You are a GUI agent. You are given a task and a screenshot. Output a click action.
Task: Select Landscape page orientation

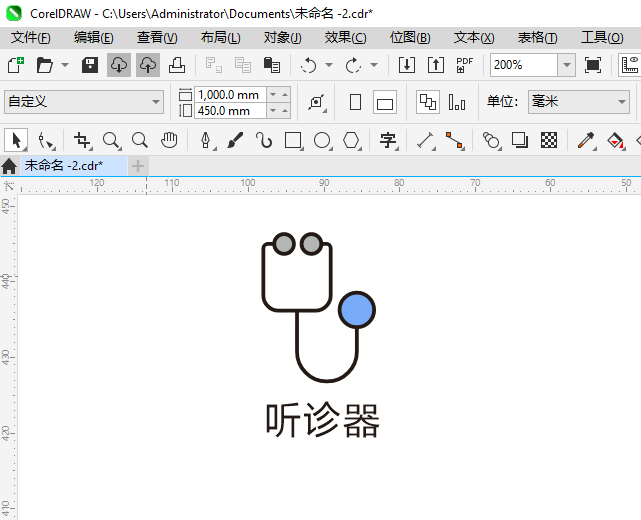pyautogui.click(x=385, y=102)
